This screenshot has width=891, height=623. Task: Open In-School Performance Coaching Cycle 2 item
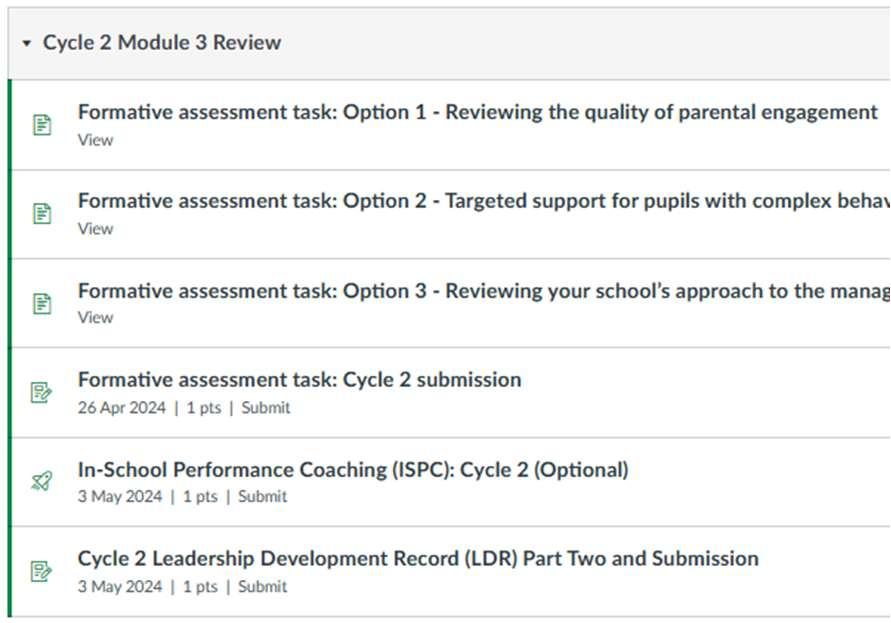point(353,469)
